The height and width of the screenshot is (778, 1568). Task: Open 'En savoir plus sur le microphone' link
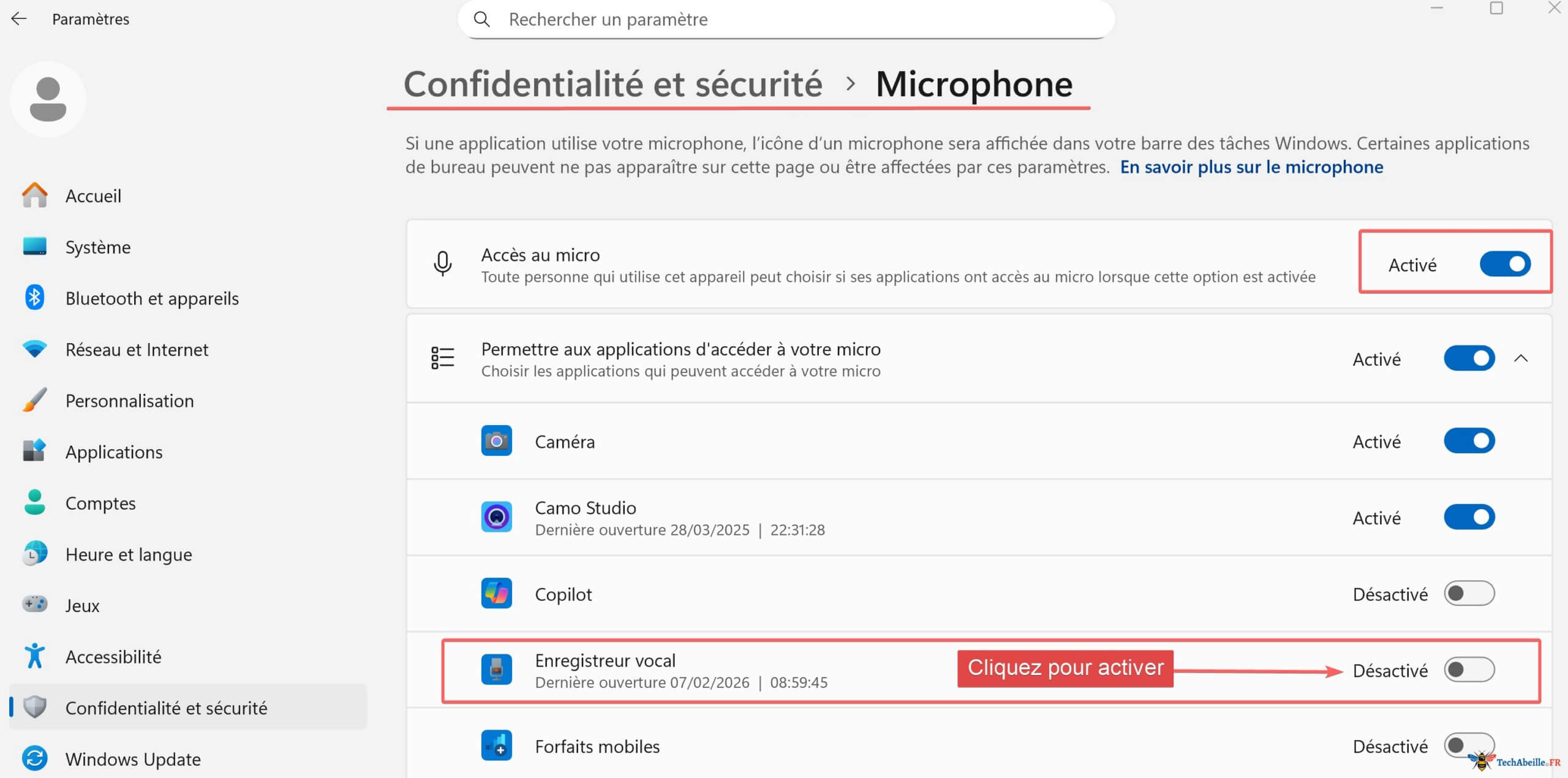click(x=1251, y=167)
